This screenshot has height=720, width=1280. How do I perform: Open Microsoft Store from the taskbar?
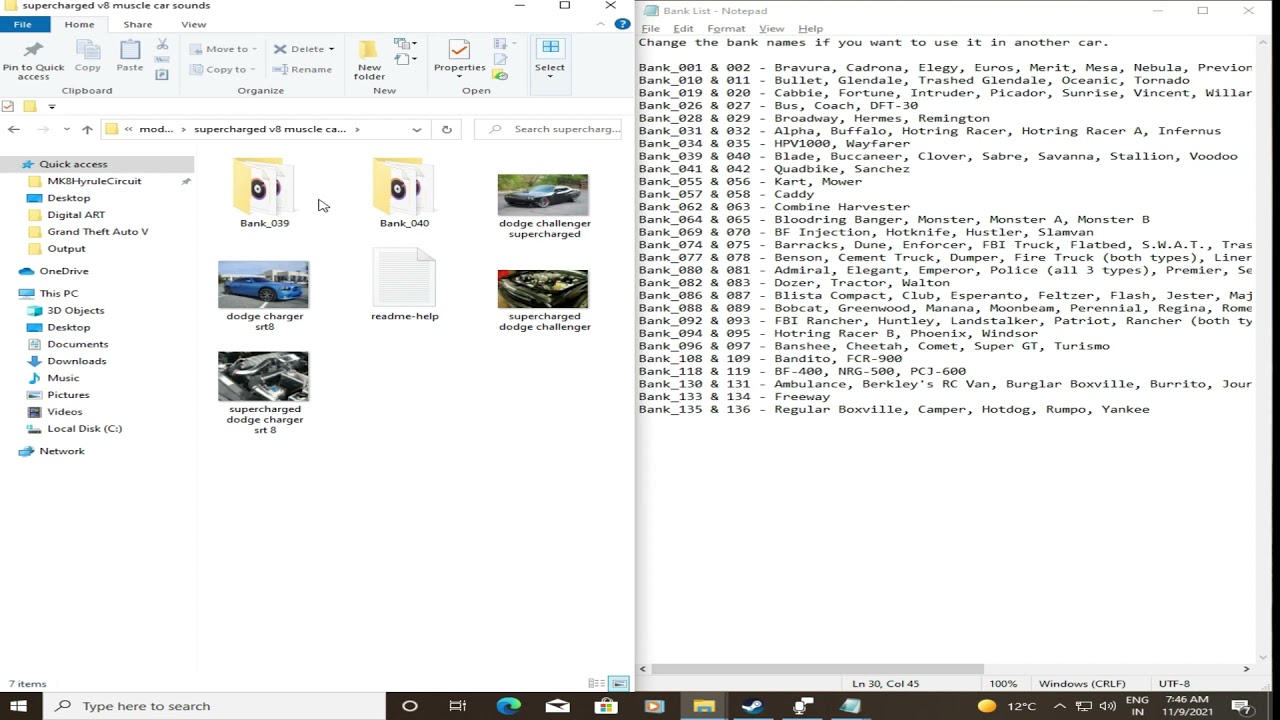pyautogui.click(x=606, y=706)
